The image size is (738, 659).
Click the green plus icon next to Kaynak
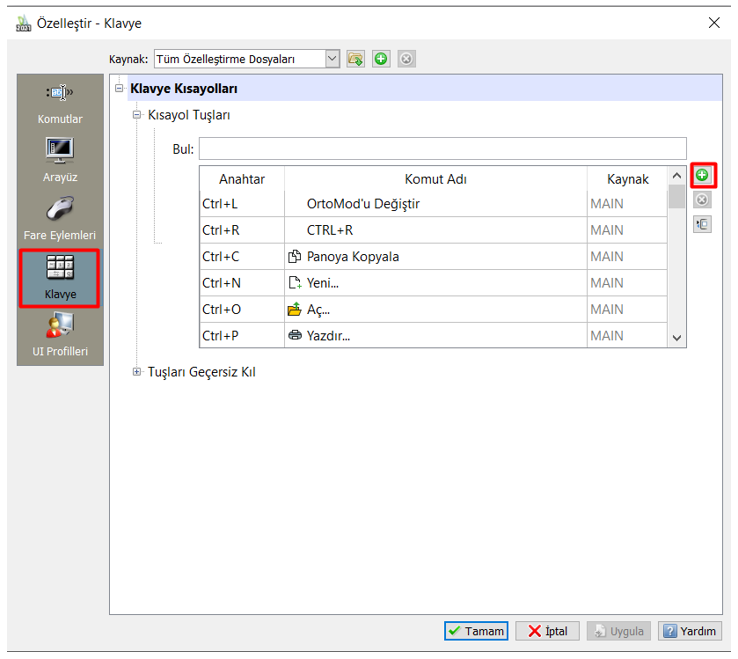pos(381,59)
